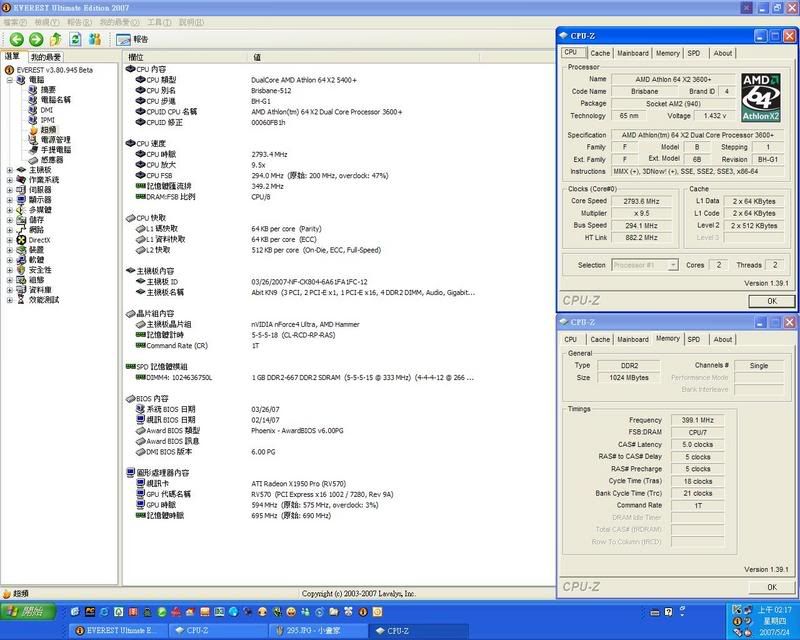Open the 報告 report toolbar button

[x=132, y=39]
